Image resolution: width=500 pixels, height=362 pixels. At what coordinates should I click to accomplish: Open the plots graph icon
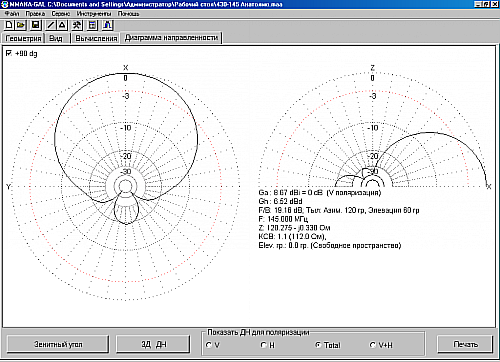click(x=107, y=25)
